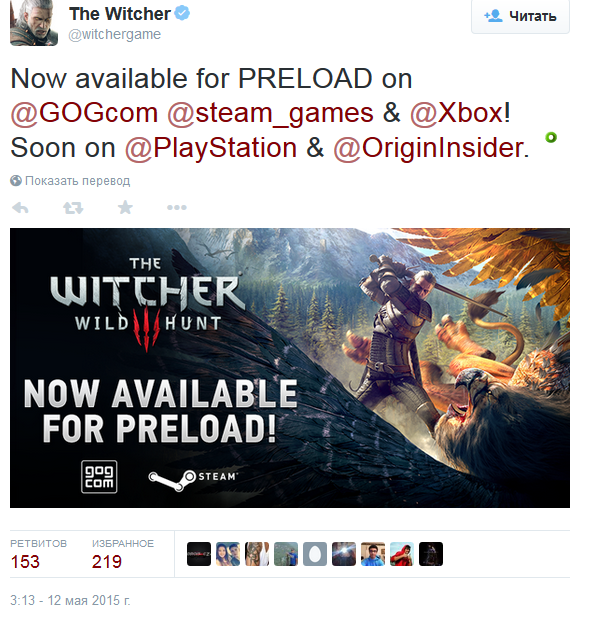The image size is (597, 625).
Task: Open the @PlayStation mention link
Action: coord(211,148)
